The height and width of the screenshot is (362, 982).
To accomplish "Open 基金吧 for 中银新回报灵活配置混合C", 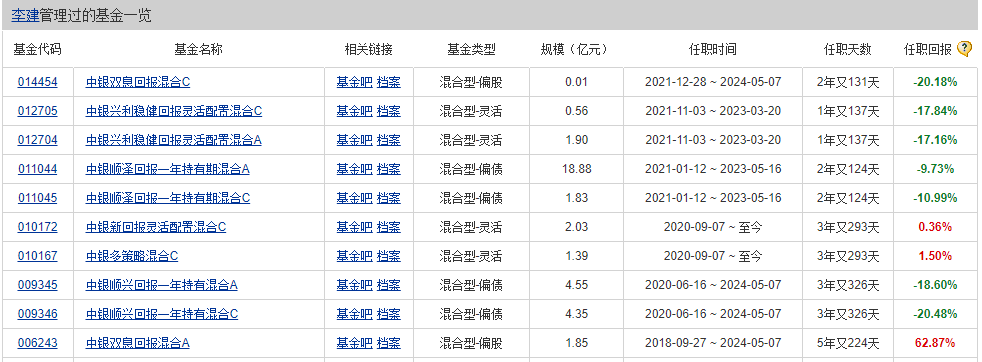I will (354, 227).
